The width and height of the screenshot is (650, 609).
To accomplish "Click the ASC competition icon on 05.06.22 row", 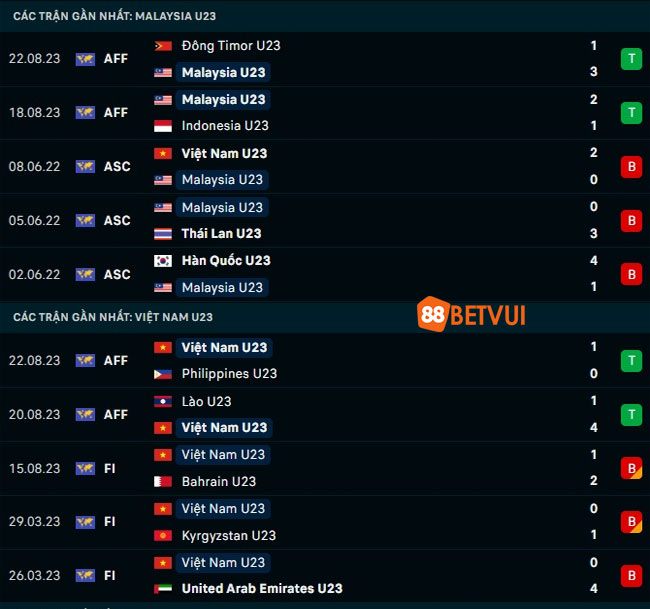I will (85, 221).
